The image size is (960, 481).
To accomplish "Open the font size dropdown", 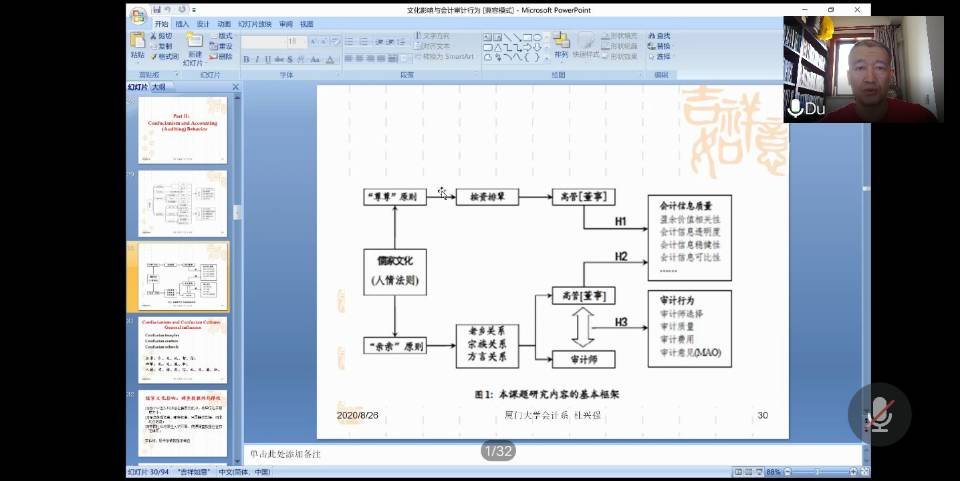I will [x=304, y=42].
